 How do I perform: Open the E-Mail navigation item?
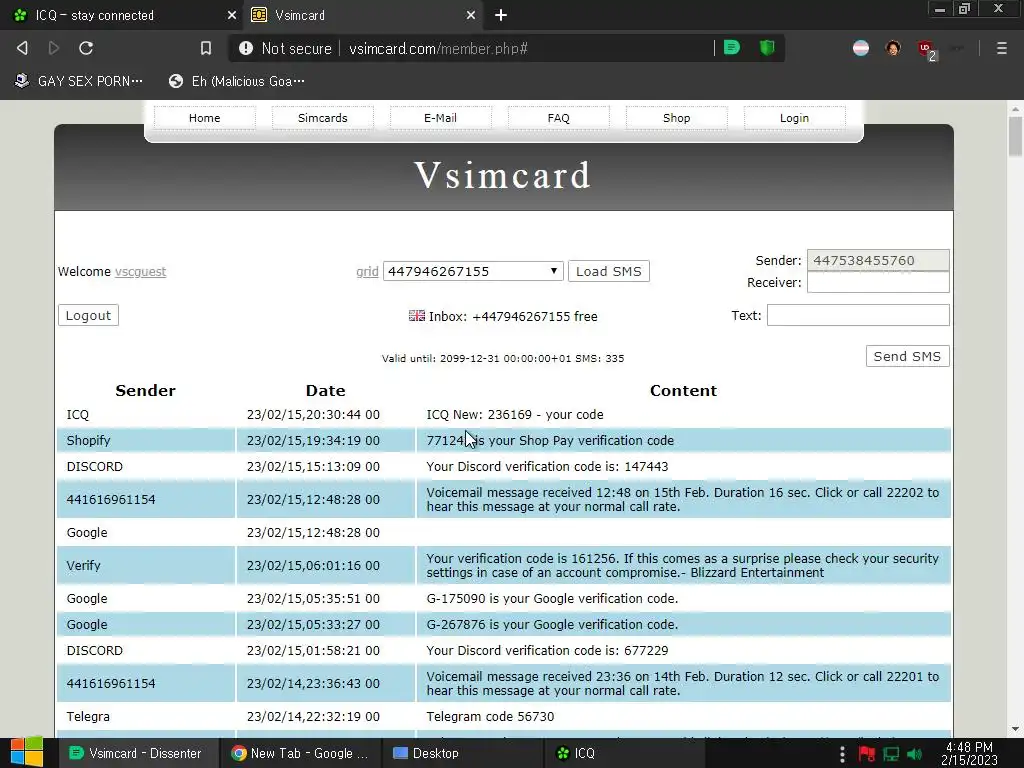440,118
